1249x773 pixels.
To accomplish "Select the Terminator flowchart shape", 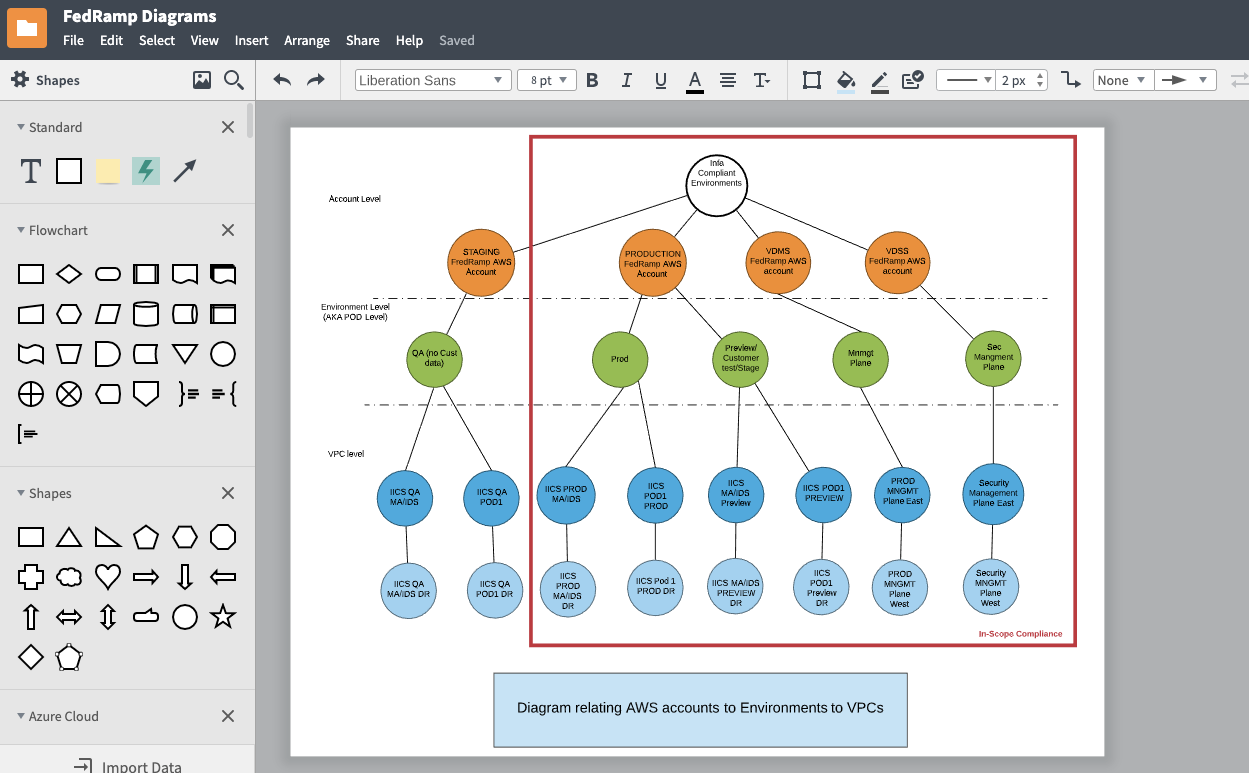I will 108,274.
